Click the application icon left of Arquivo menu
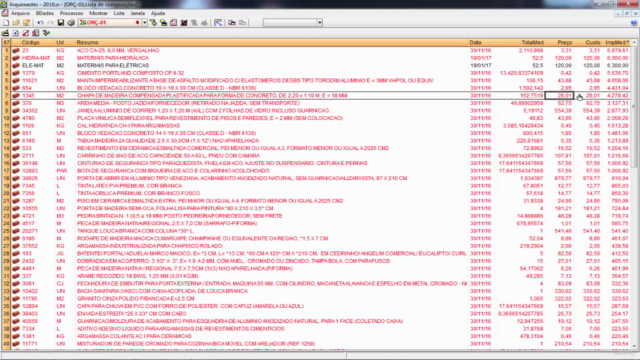The image size is (640, 360). (x=4, y=13)
